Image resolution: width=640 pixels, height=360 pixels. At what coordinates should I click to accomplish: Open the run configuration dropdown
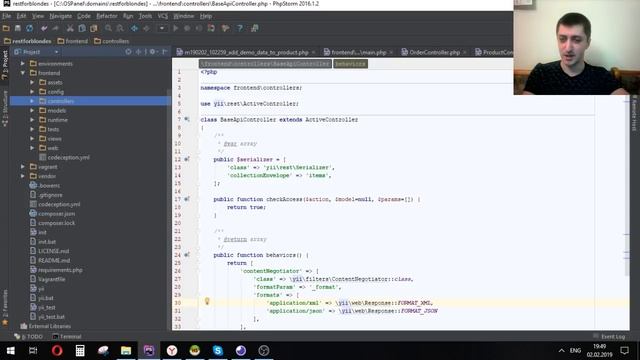[x=162, y=28]
